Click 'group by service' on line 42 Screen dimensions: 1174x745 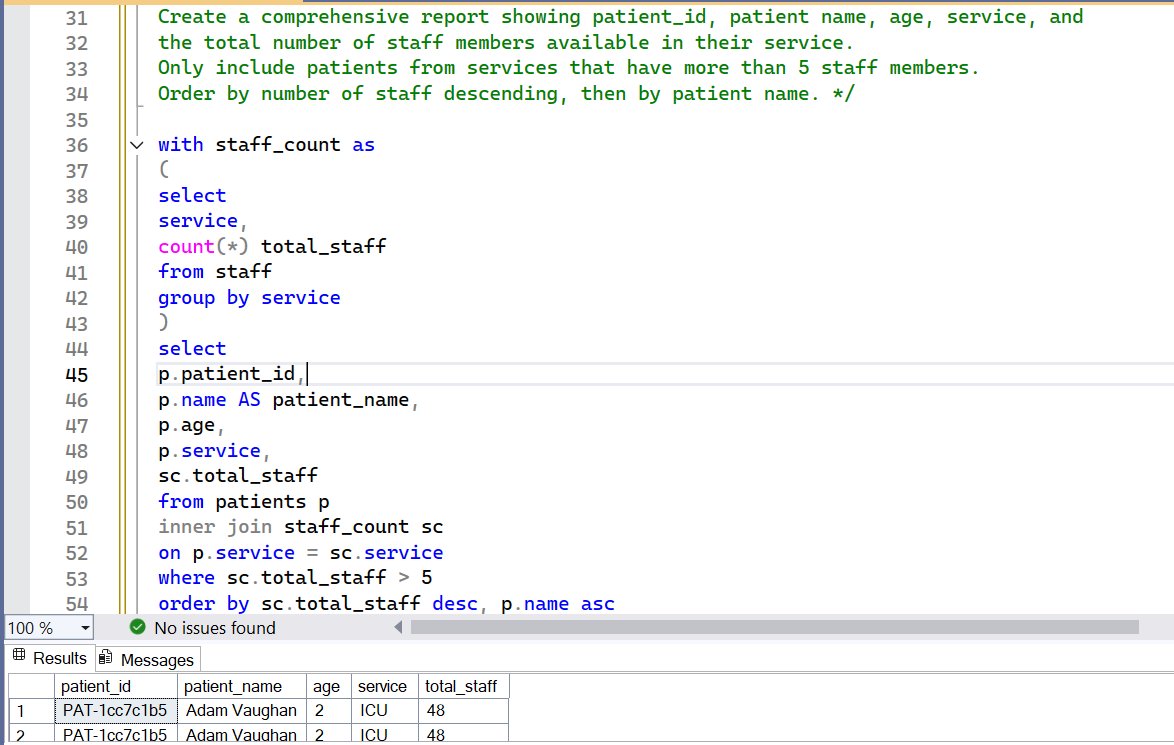click(x=249, y=298)
